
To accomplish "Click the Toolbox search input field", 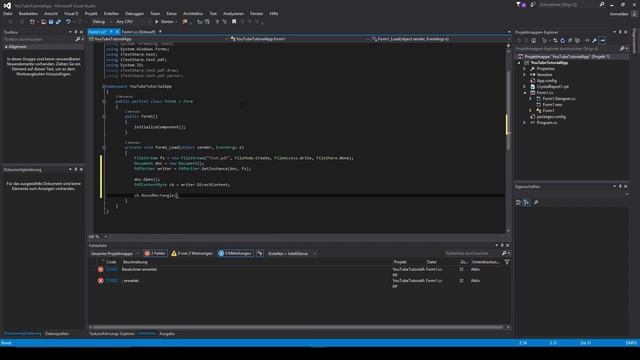I will point(39,39).
